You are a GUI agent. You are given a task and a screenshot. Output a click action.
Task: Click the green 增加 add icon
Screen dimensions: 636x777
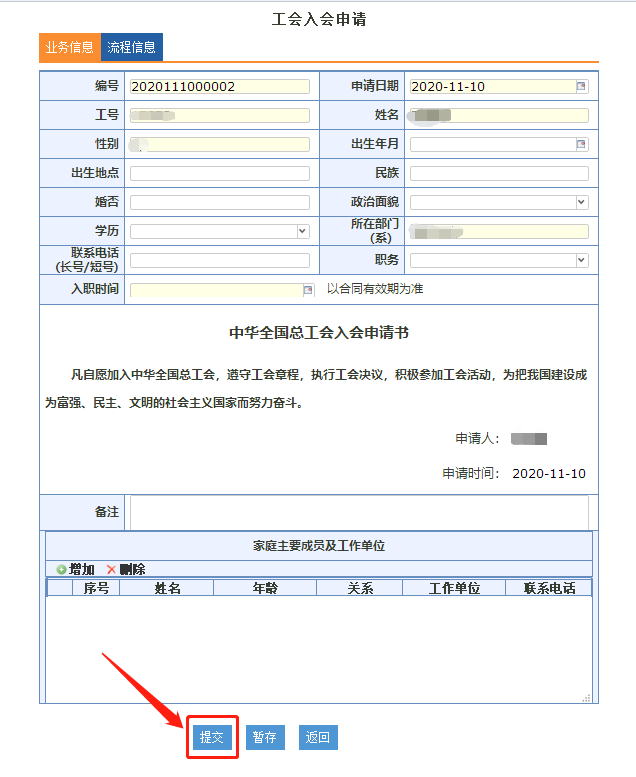[x=61, y=570]
